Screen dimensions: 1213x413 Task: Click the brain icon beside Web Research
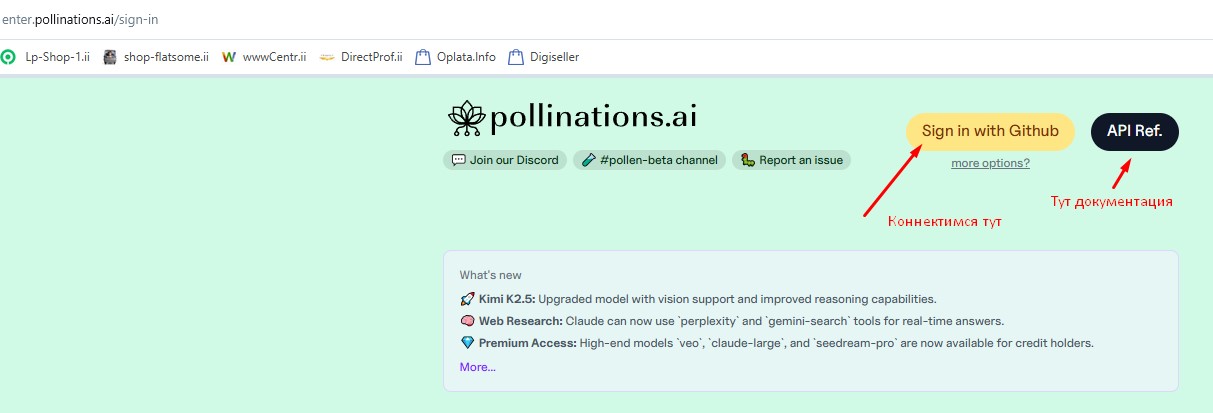coord(467,321)
